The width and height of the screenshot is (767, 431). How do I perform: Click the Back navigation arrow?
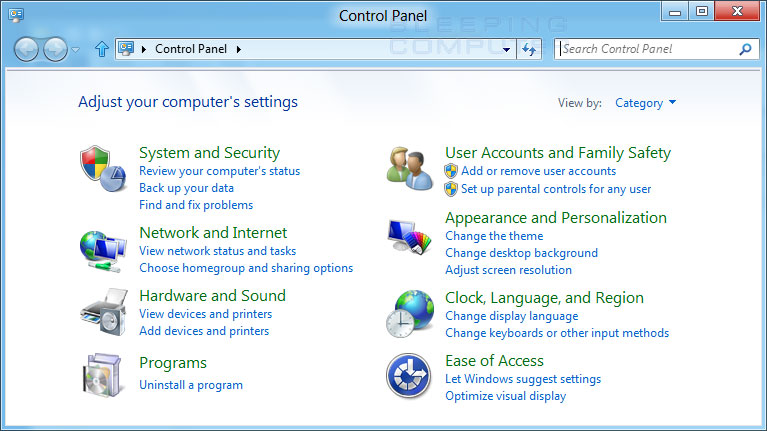tap(26, 49)
